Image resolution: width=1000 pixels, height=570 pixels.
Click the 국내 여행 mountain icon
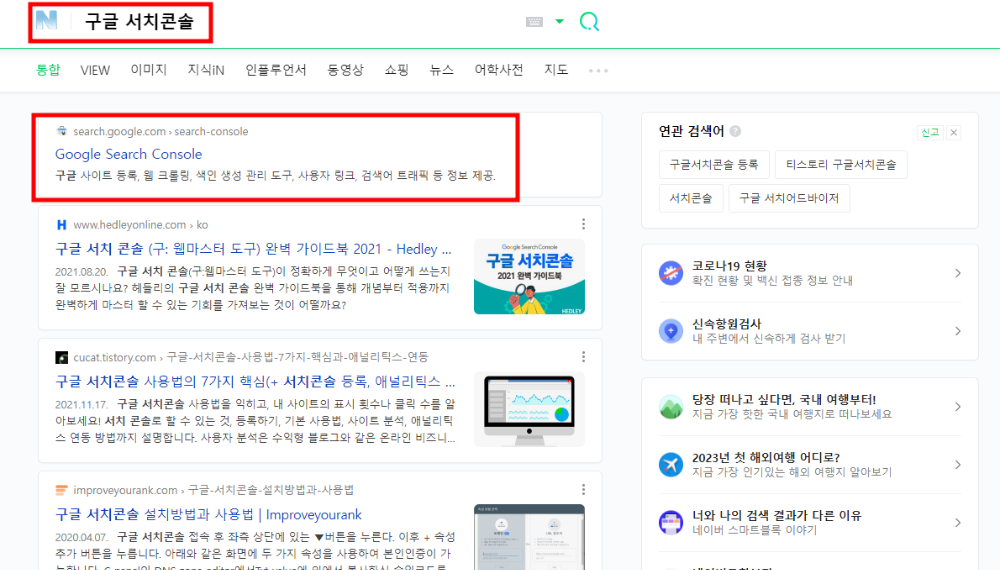tap(671, 406)
